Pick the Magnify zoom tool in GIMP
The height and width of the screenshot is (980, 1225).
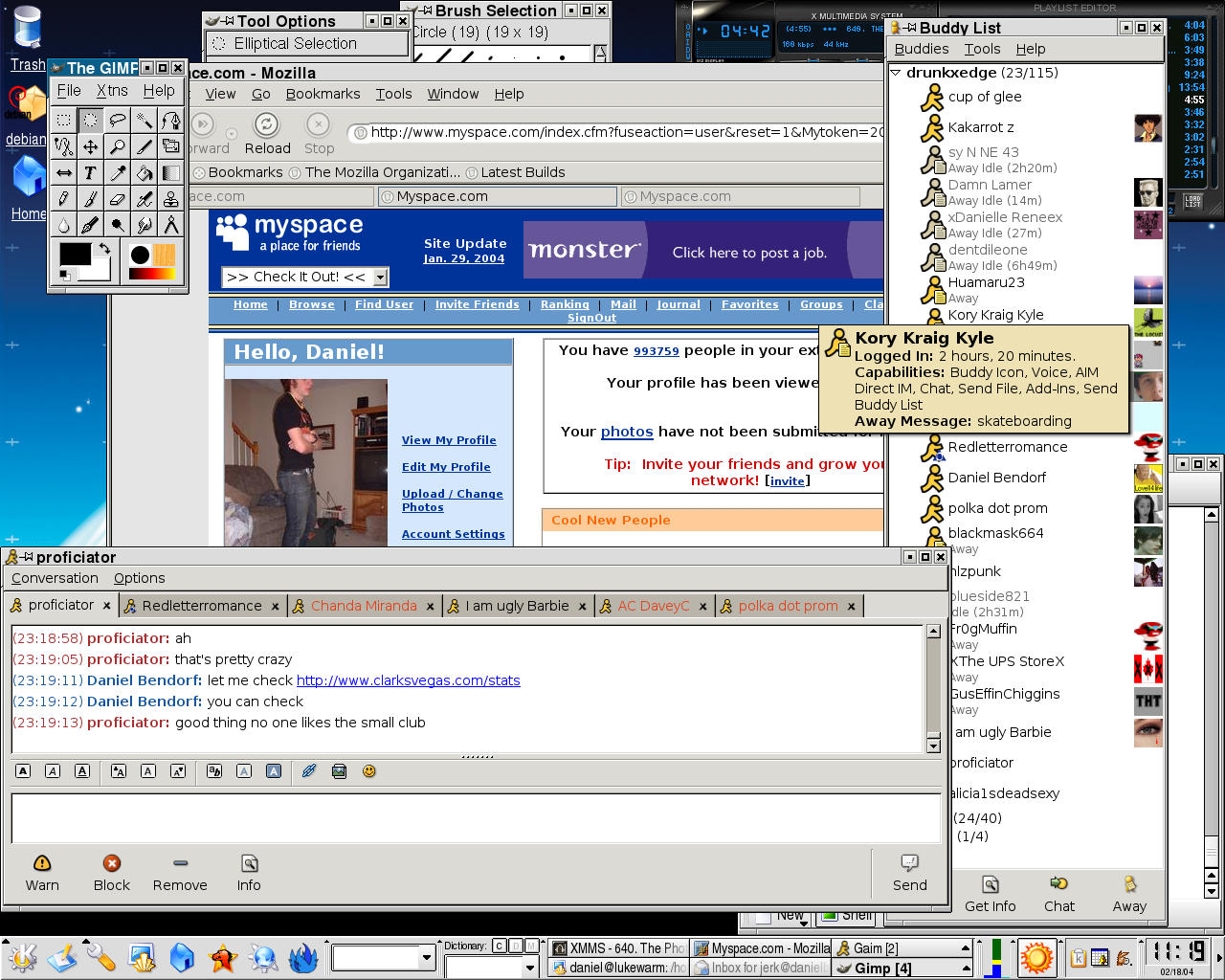coord(117,146)
